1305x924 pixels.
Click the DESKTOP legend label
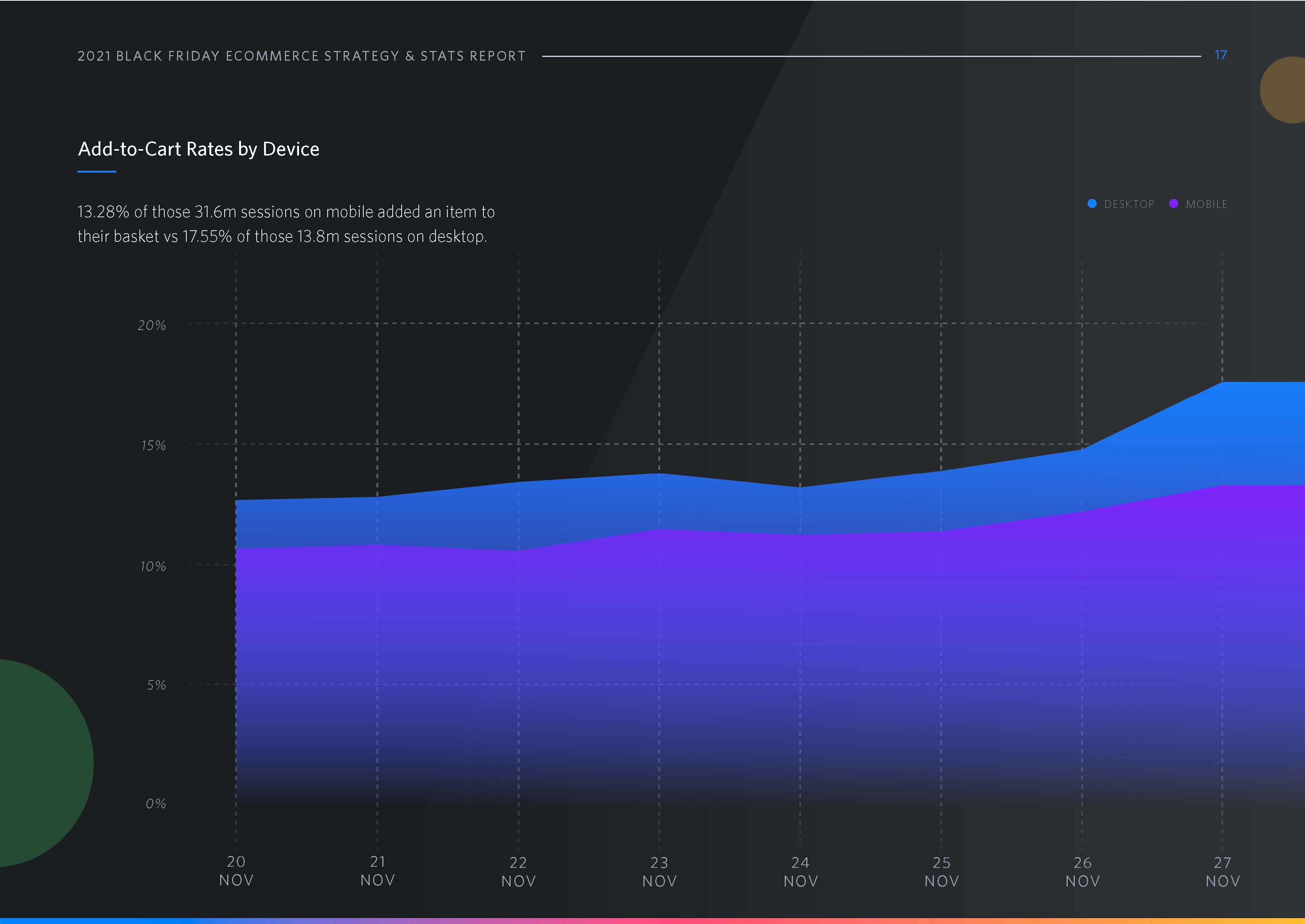[x=1129, y=204]
